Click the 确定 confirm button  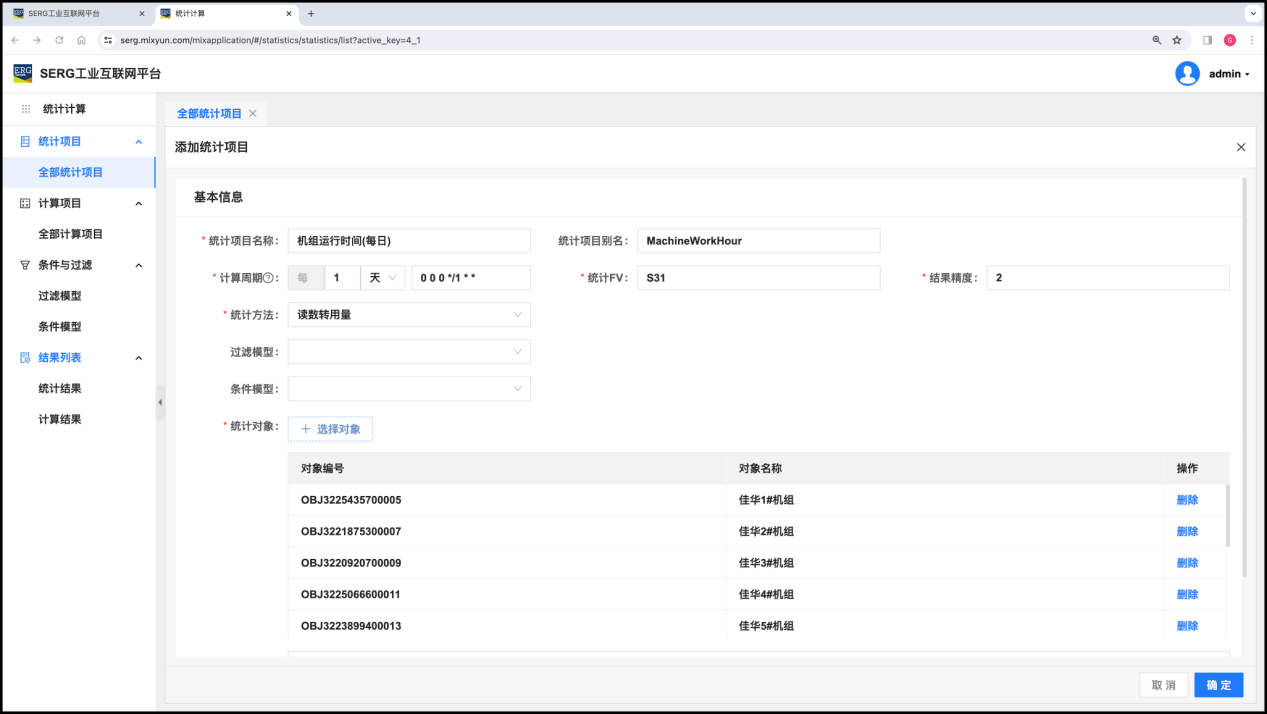click(x=1218, y=685)
